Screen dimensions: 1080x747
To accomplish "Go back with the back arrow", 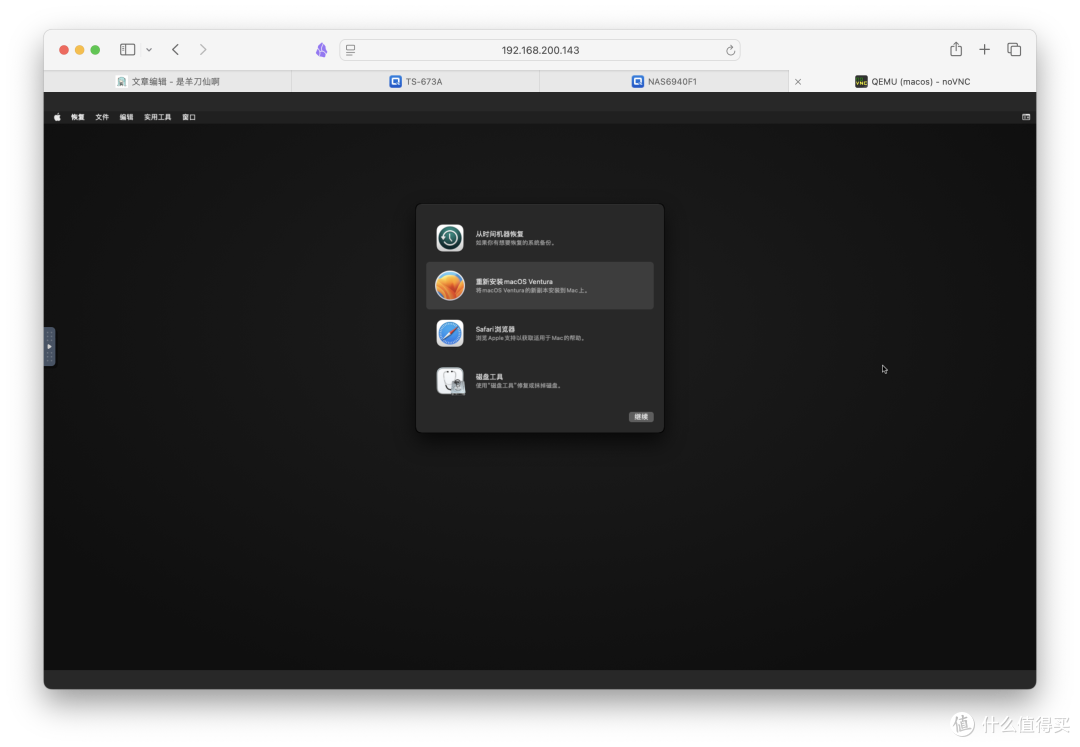I will click(x=176, y=49).
